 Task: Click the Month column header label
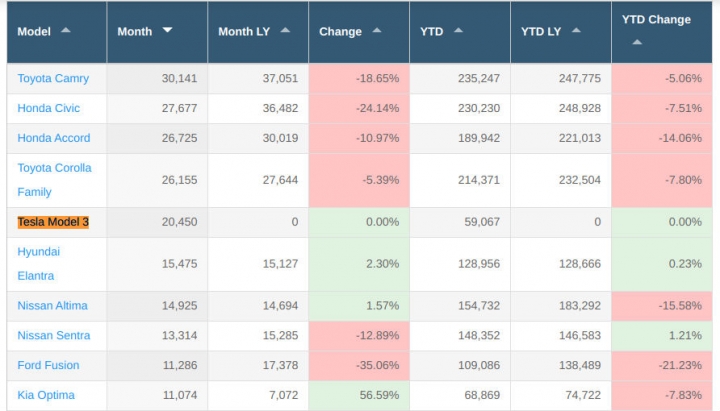tap(135, 32)
